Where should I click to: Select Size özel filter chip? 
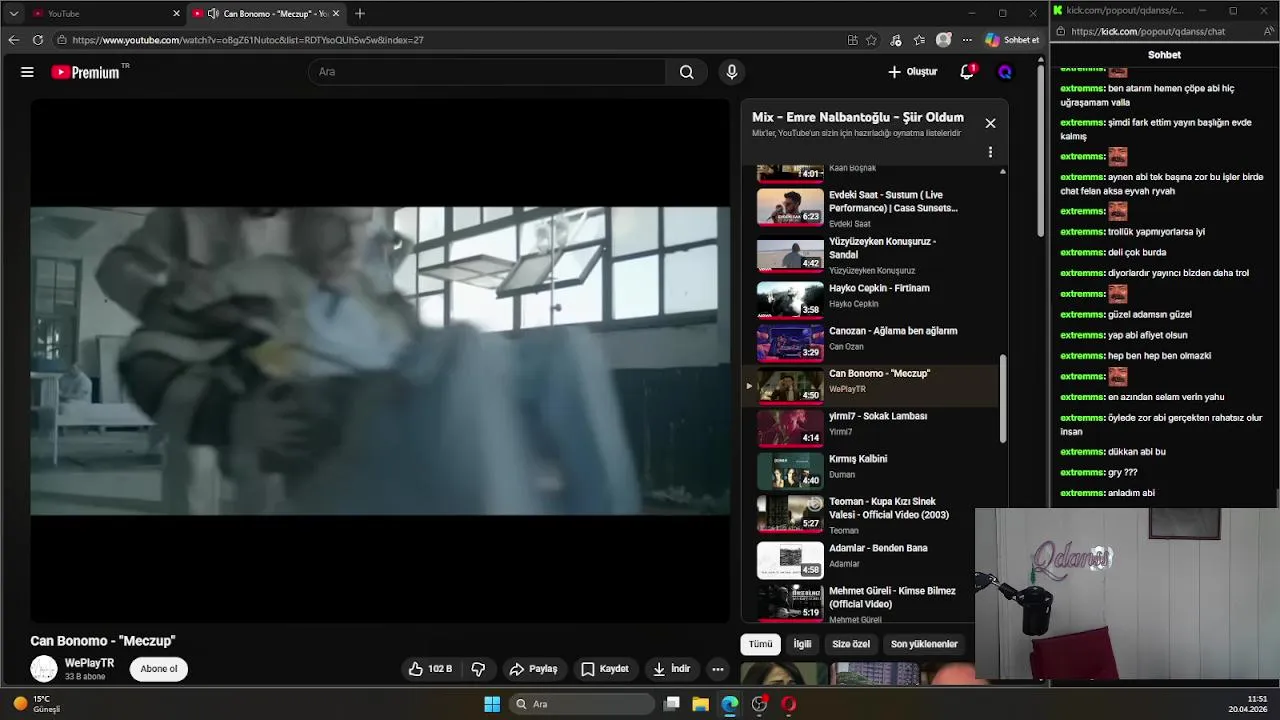(851, 644)
